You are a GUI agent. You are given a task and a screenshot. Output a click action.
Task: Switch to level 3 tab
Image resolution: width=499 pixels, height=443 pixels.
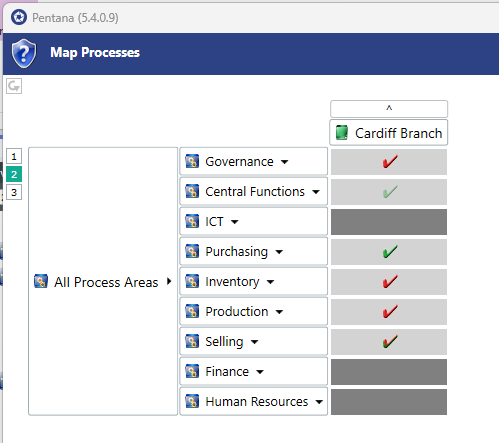coord(14,192)
